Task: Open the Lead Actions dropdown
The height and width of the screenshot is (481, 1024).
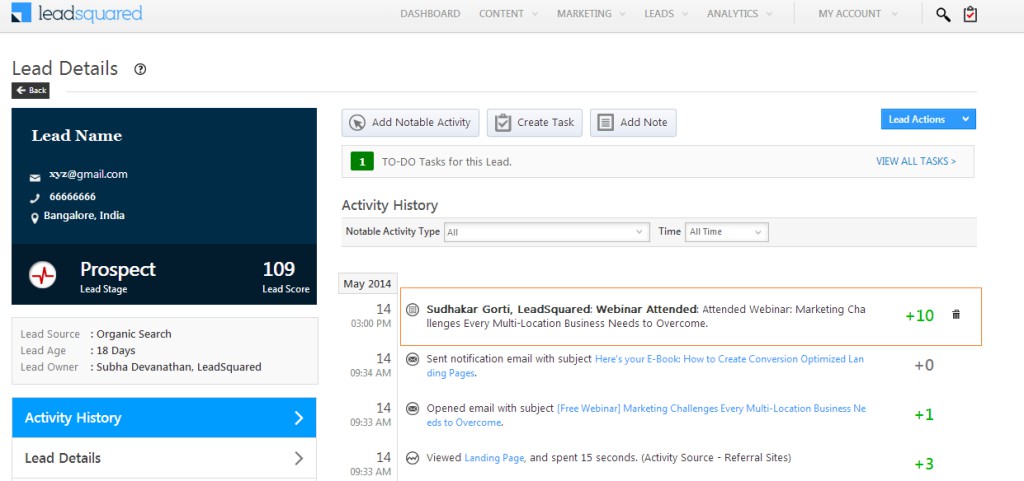Action: 928,119
